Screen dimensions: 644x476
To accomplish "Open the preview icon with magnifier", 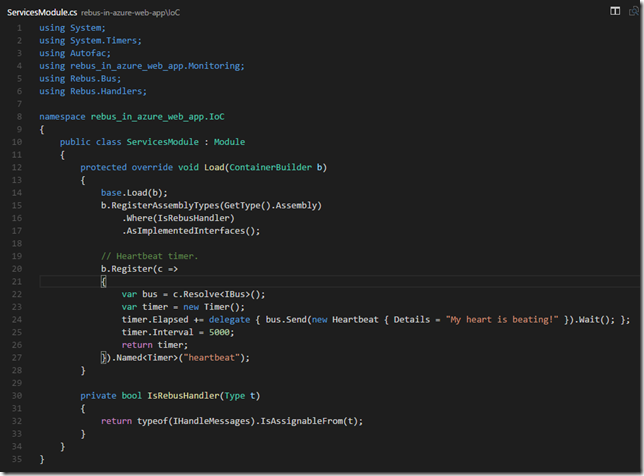I will tap(634, 11).
